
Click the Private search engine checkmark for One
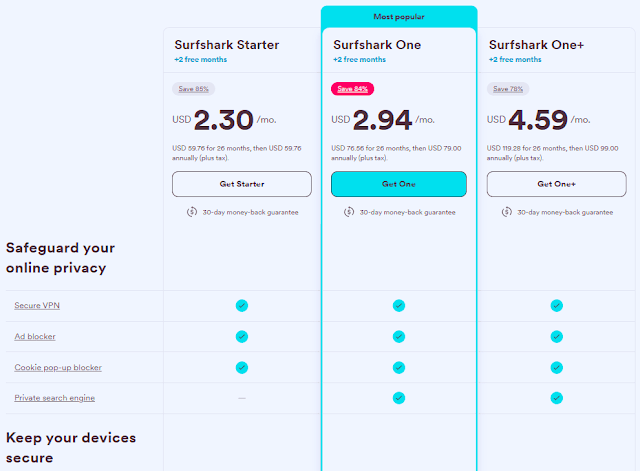click(399, 398)
